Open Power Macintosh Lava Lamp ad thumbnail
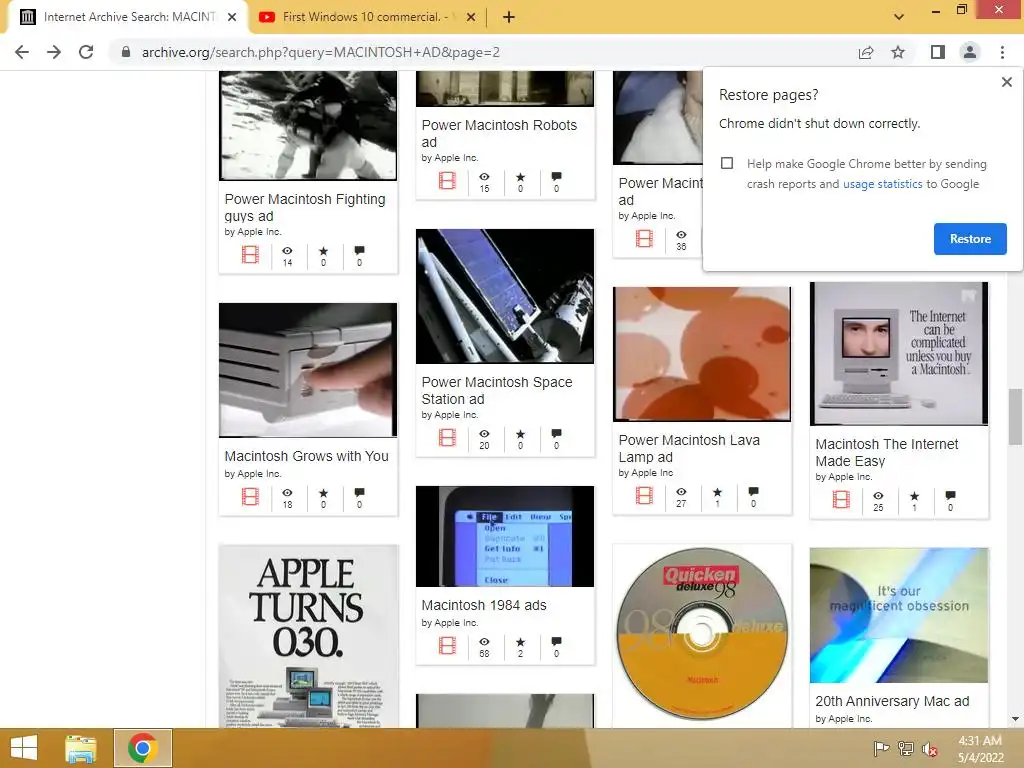This screenshot has width=1024, height=768. [x=702, y=354]
